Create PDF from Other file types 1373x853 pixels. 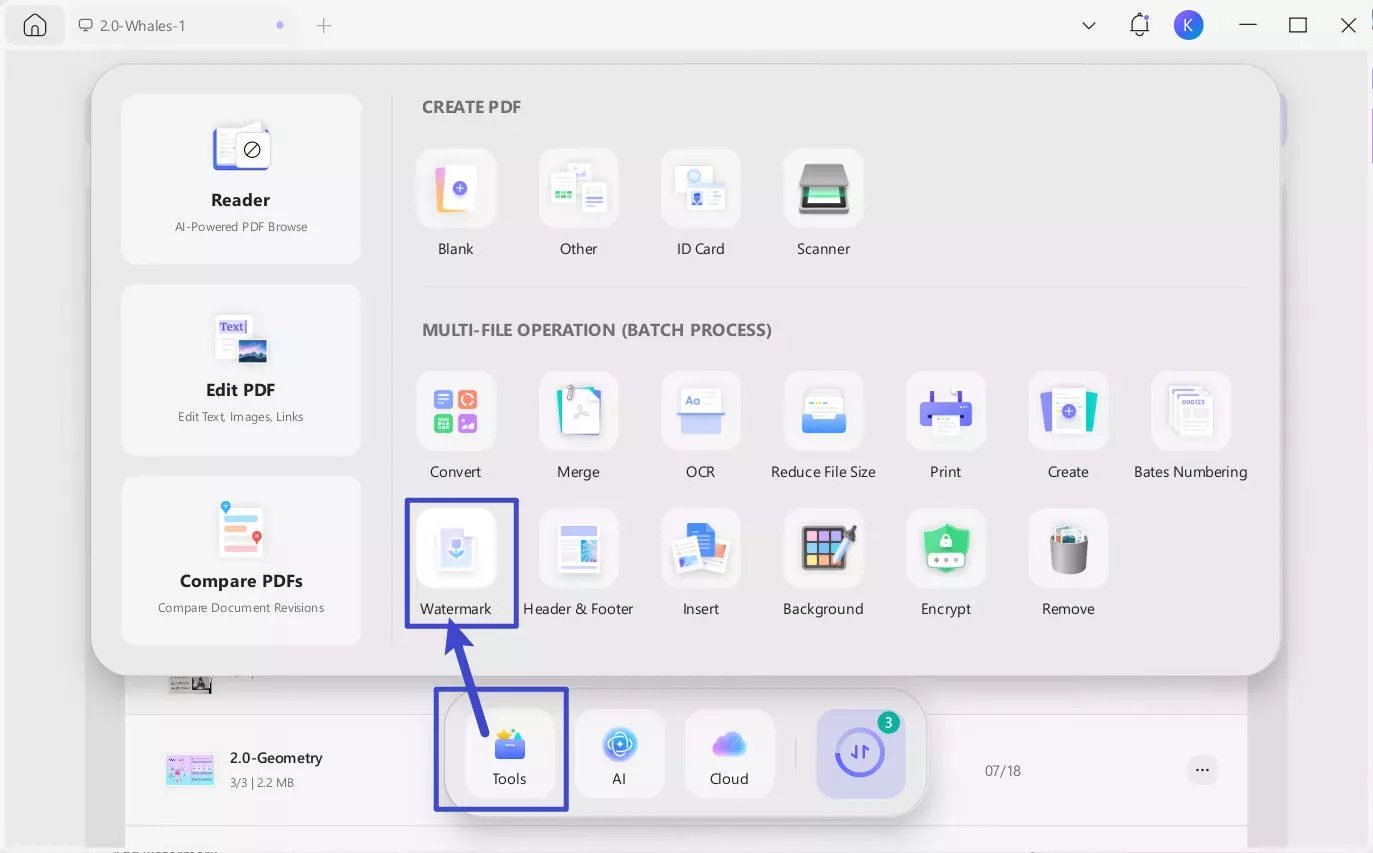[578, 189]
